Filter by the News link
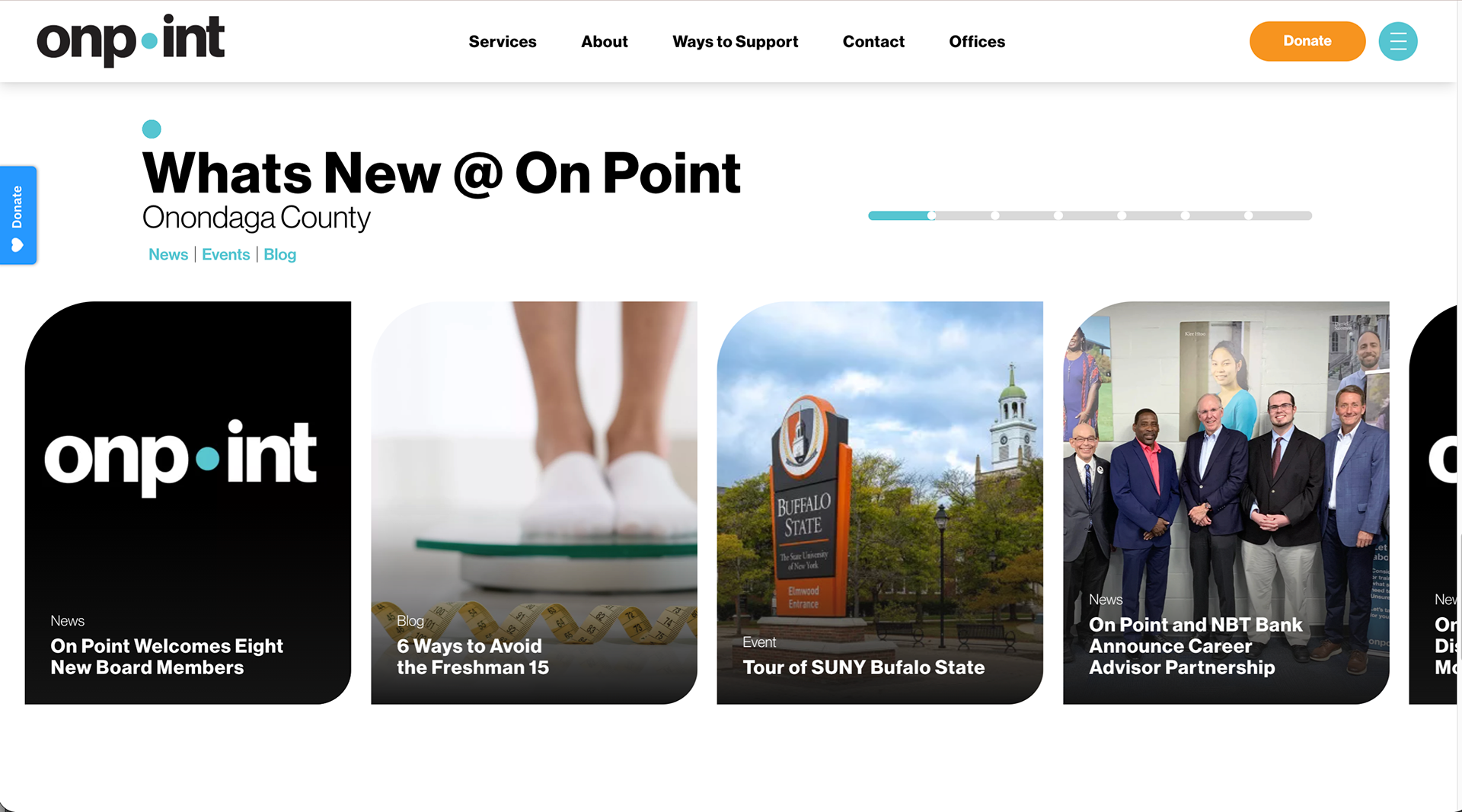This screenshot has width=1462, height=812. click(168, 254)
